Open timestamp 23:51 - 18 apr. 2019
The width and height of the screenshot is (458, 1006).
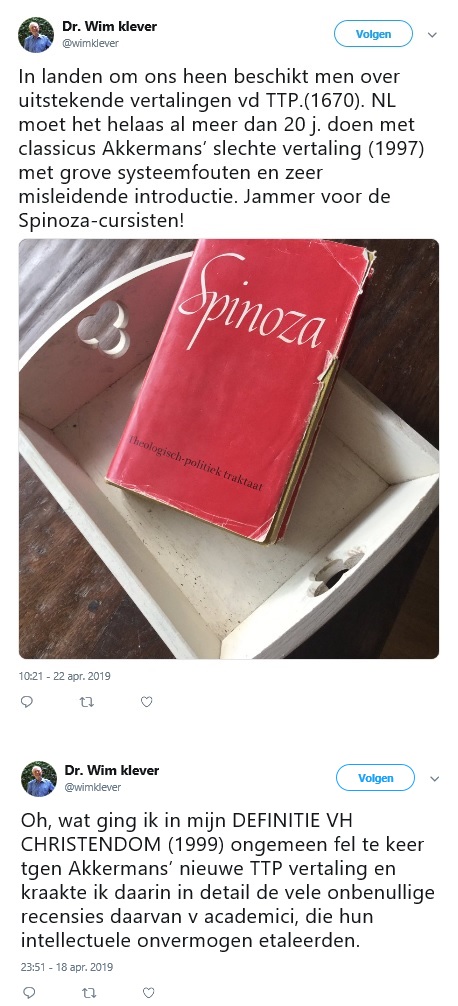66,966
